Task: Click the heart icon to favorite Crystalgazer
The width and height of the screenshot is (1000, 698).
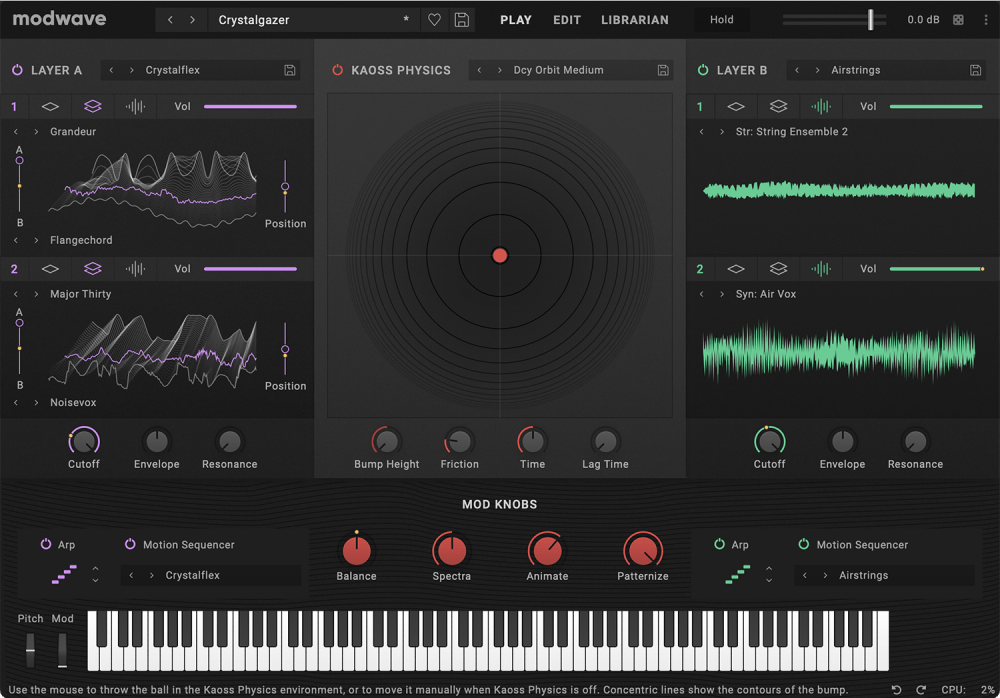Action: coord(434,18)
